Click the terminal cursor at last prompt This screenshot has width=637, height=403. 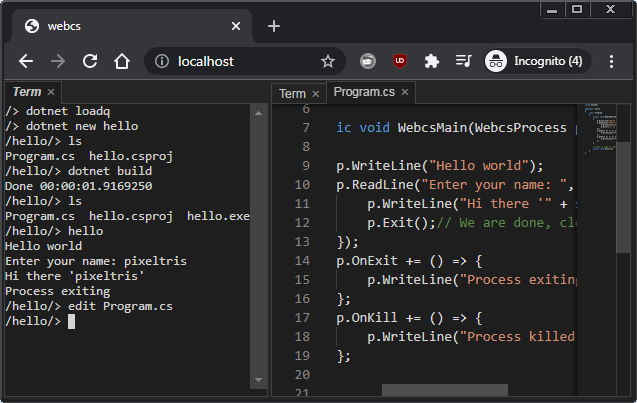(72, 321)
